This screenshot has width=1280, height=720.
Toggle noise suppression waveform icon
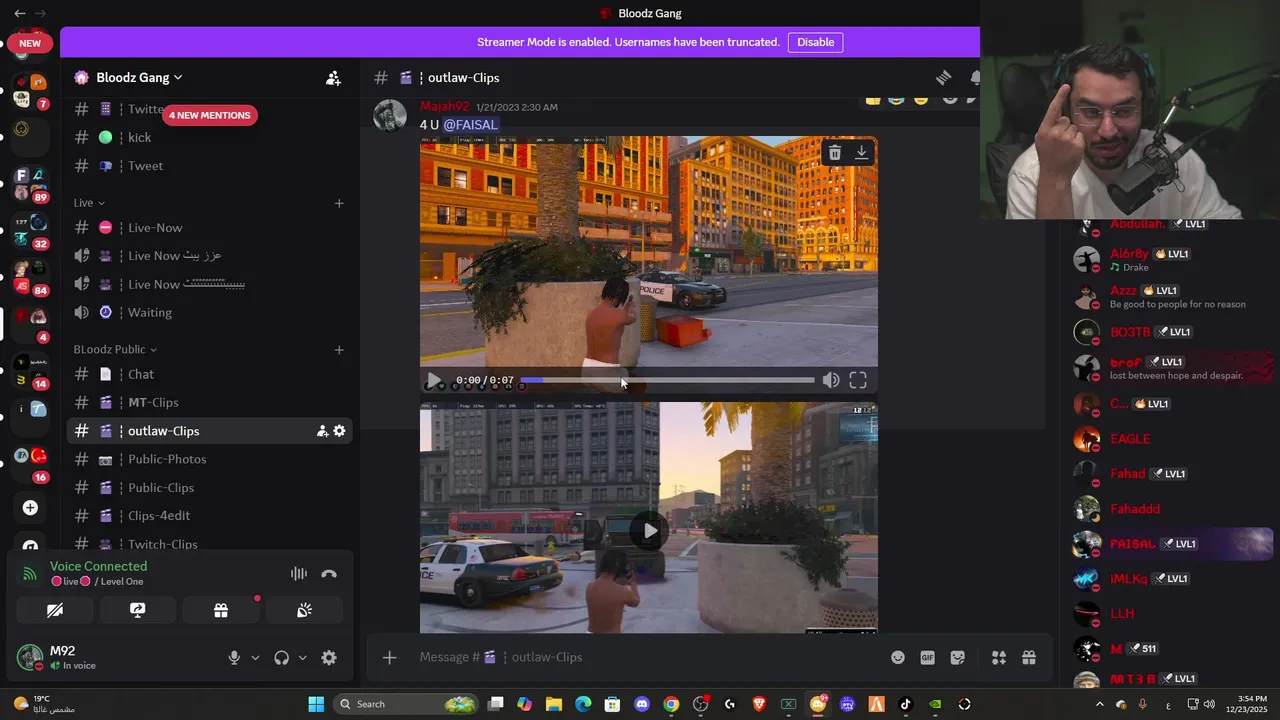(x=298, y=574)
